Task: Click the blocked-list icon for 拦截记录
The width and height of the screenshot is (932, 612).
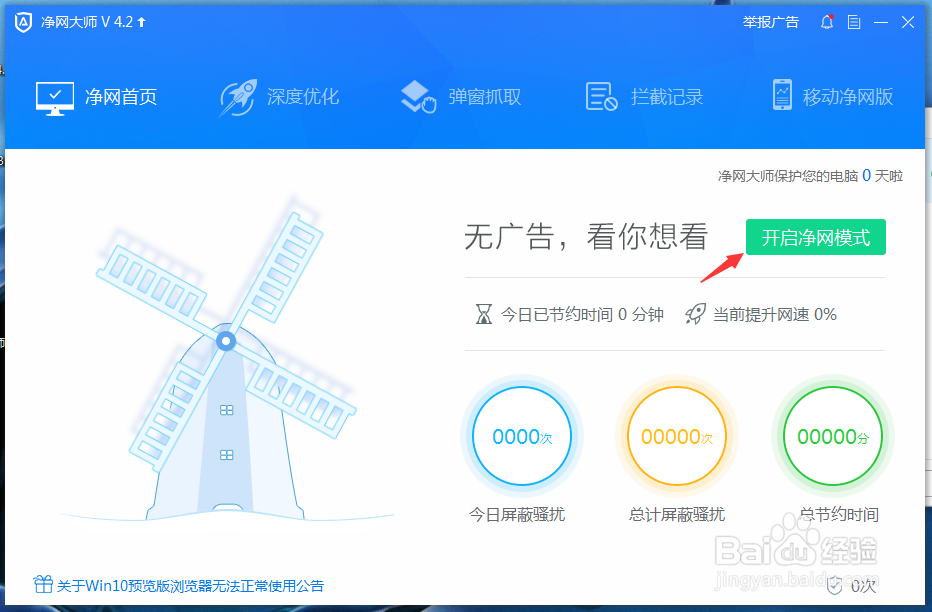Action: point(602,97)
